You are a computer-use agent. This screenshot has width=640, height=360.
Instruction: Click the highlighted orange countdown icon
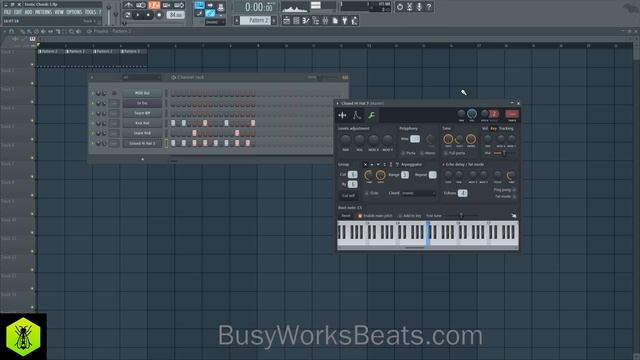154,5
